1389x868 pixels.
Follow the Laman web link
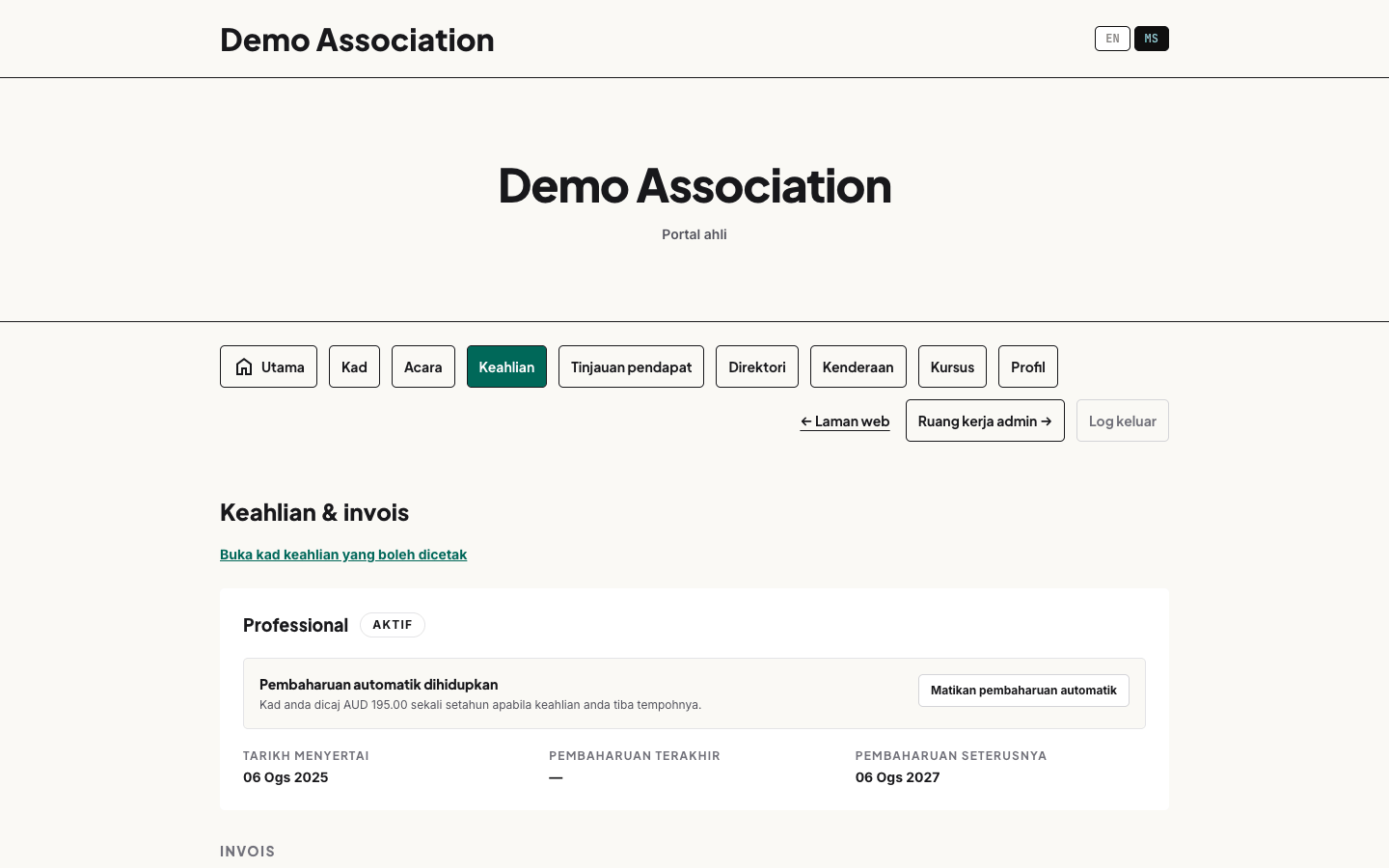[845, 421]
